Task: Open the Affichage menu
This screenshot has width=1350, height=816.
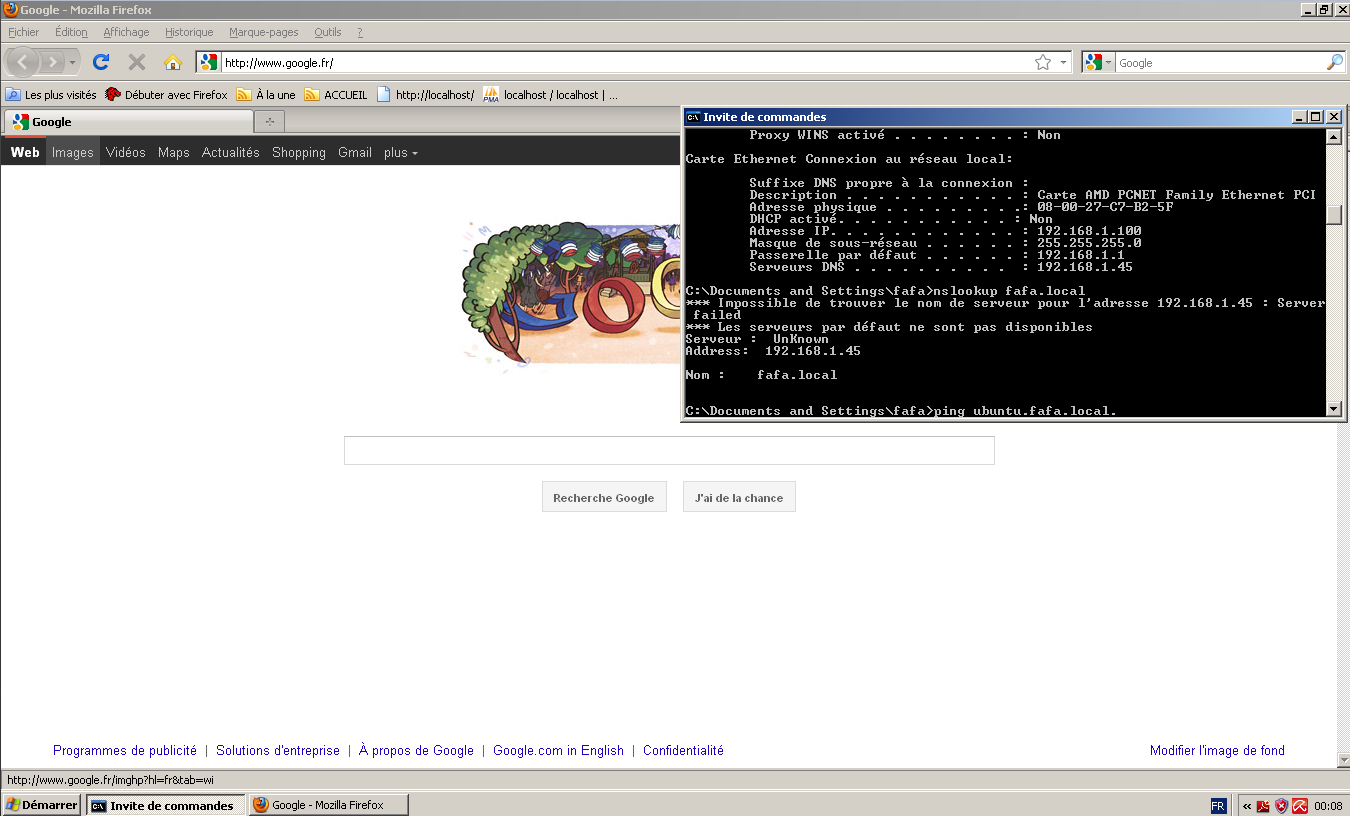Action: point(126,32)
